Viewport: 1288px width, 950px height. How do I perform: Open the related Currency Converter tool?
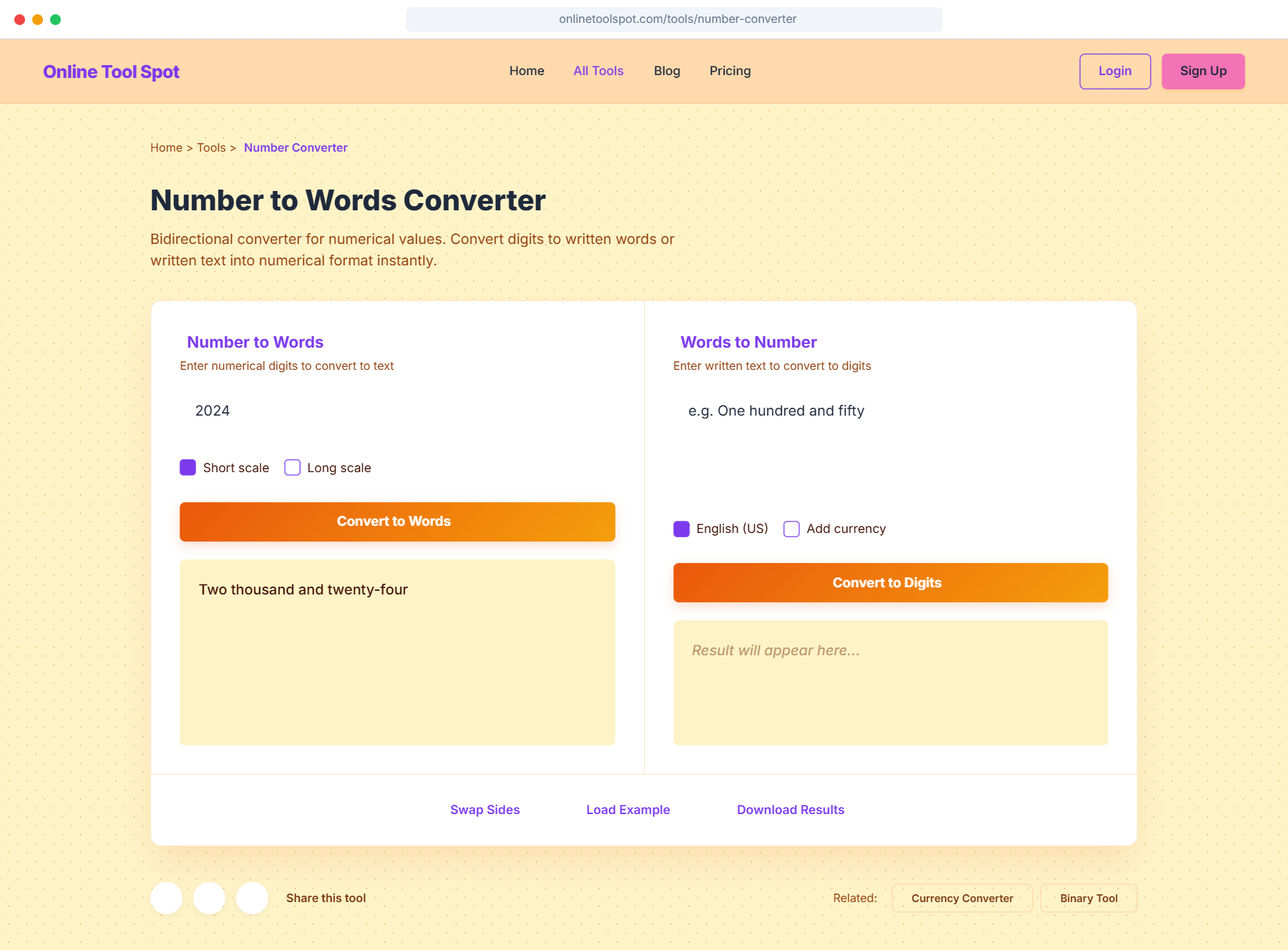962,898
